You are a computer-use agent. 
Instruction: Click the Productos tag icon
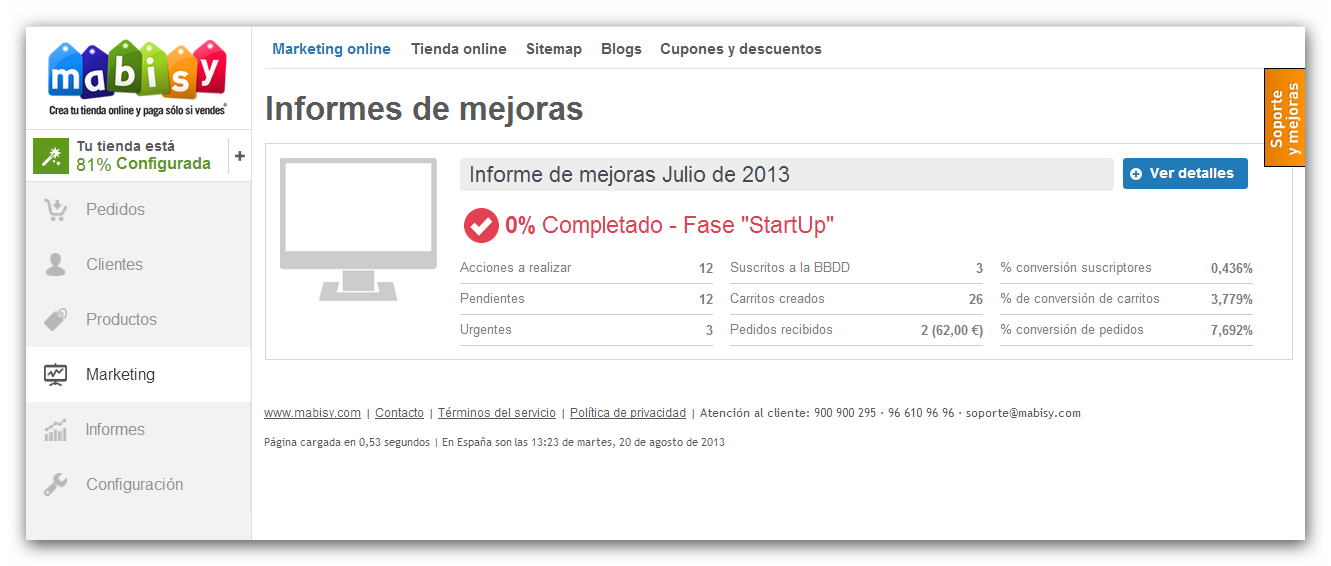coord(55,319)
